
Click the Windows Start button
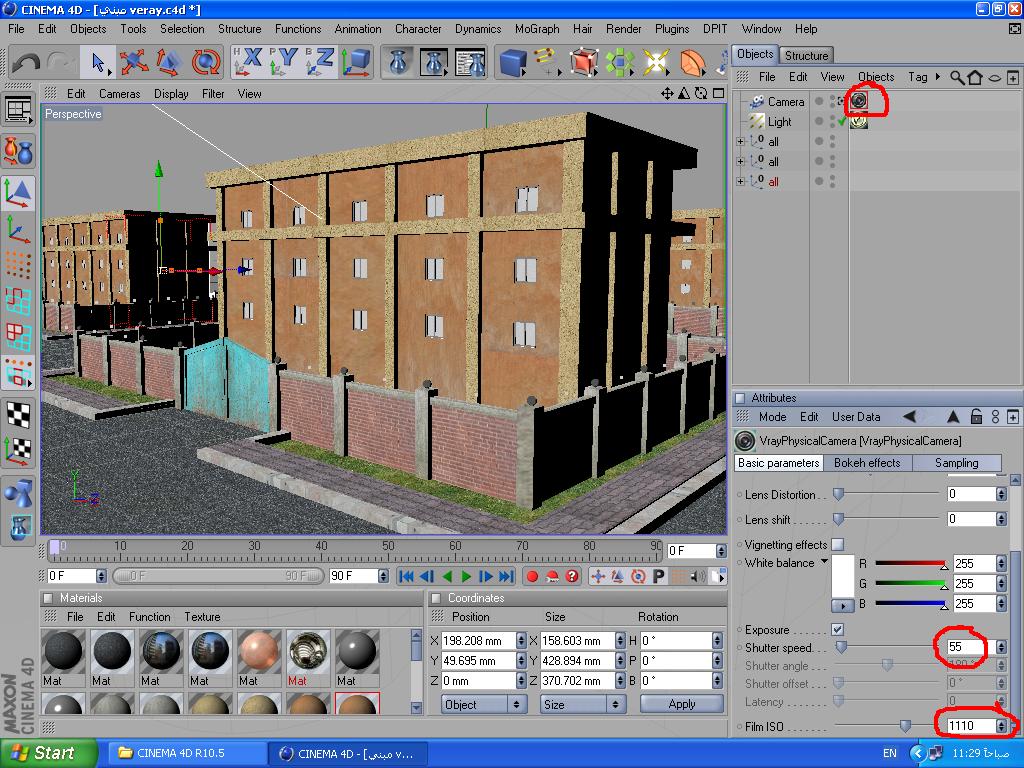[x=49, y=753]
